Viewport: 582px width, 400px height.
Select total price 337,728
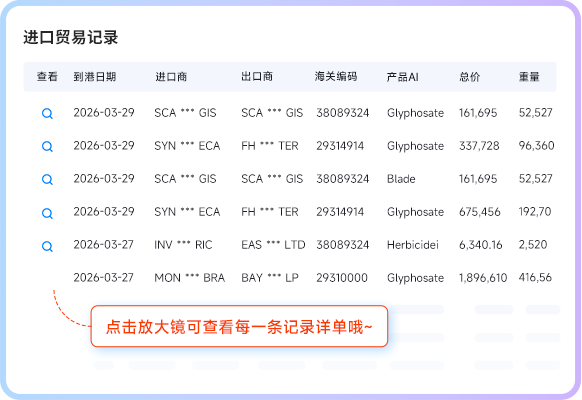[x=479, y=146]
